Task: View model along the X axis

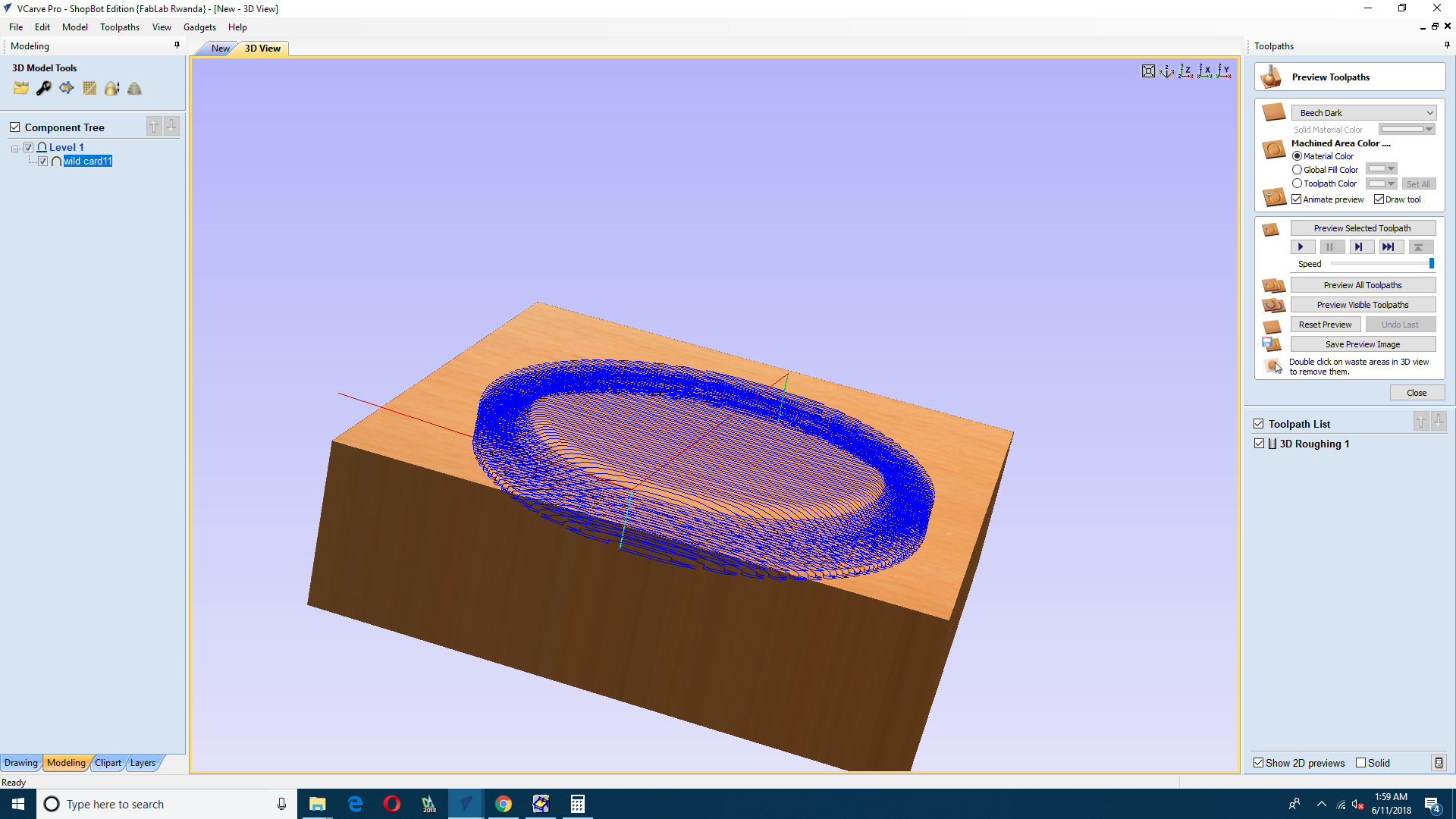Action: pyautogui.click(x=1204, y=71)
